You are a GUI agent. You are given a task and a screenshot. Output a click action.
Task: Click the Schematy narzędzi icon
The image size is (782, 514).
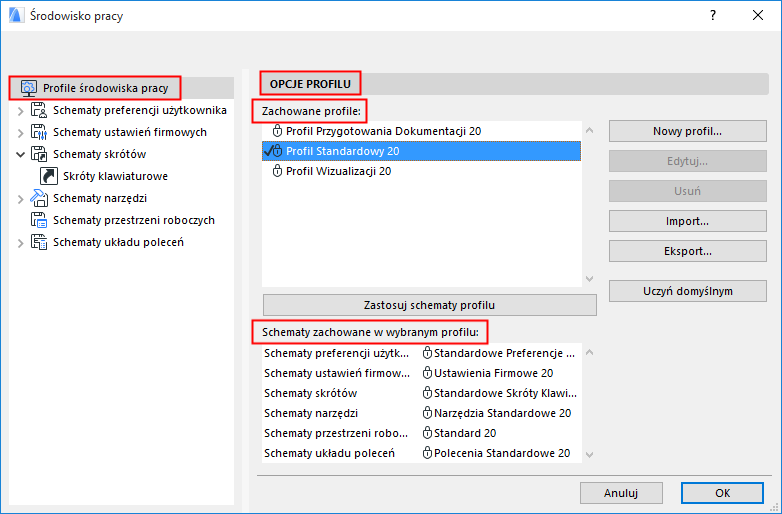click(x=39, y=198)
